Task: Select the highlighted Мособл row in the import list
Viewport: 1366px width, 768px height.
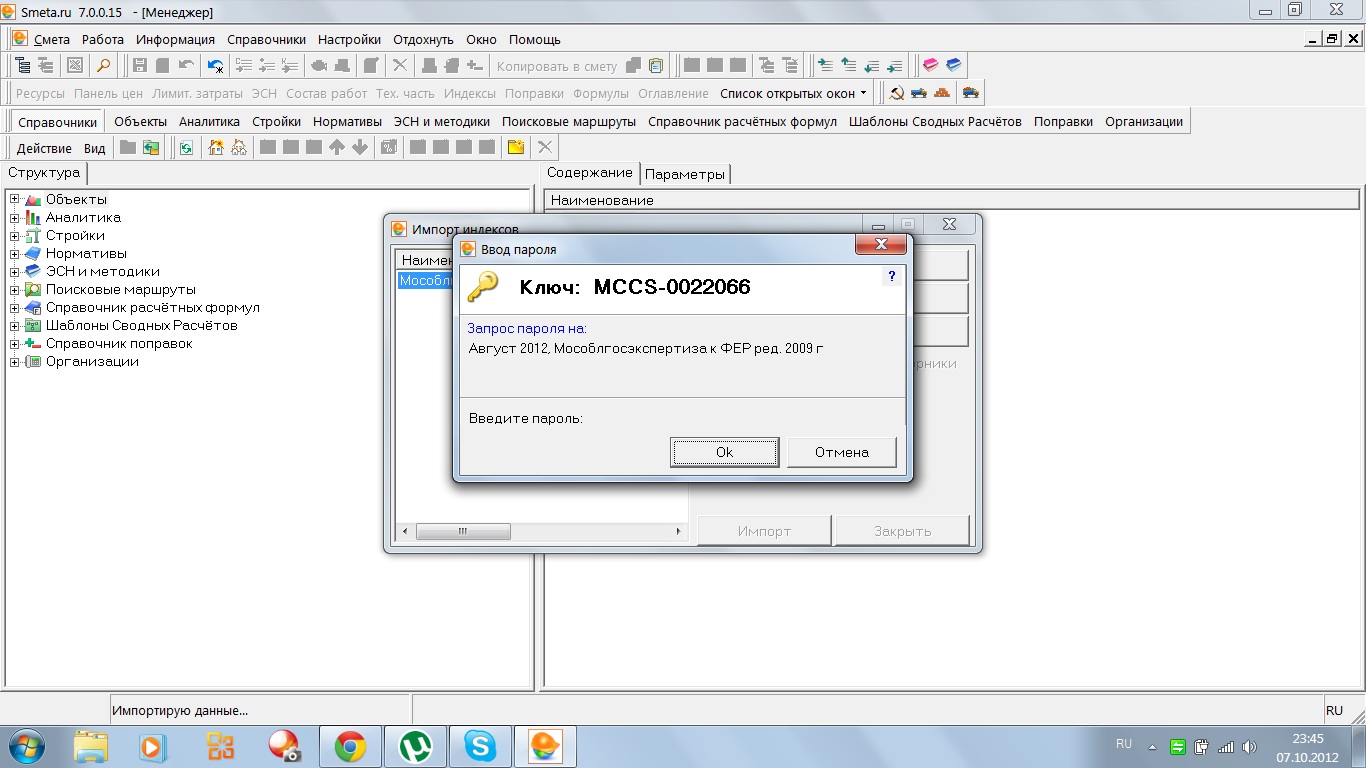Action: pyautogui.click(x=426, y=281)
